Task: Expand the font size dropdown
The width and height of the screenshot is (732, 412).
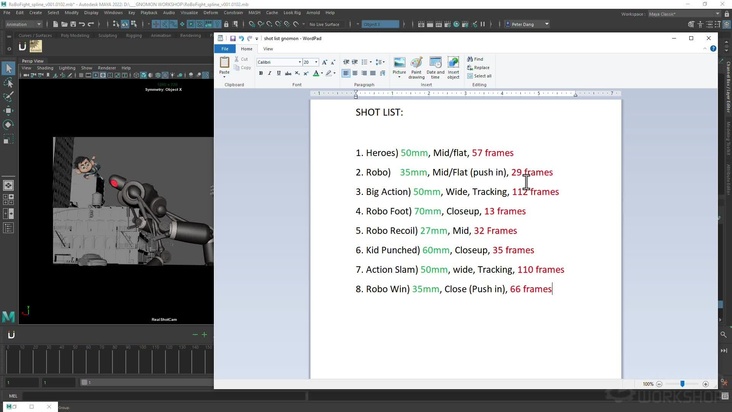Action: click(x=317, y=62)
